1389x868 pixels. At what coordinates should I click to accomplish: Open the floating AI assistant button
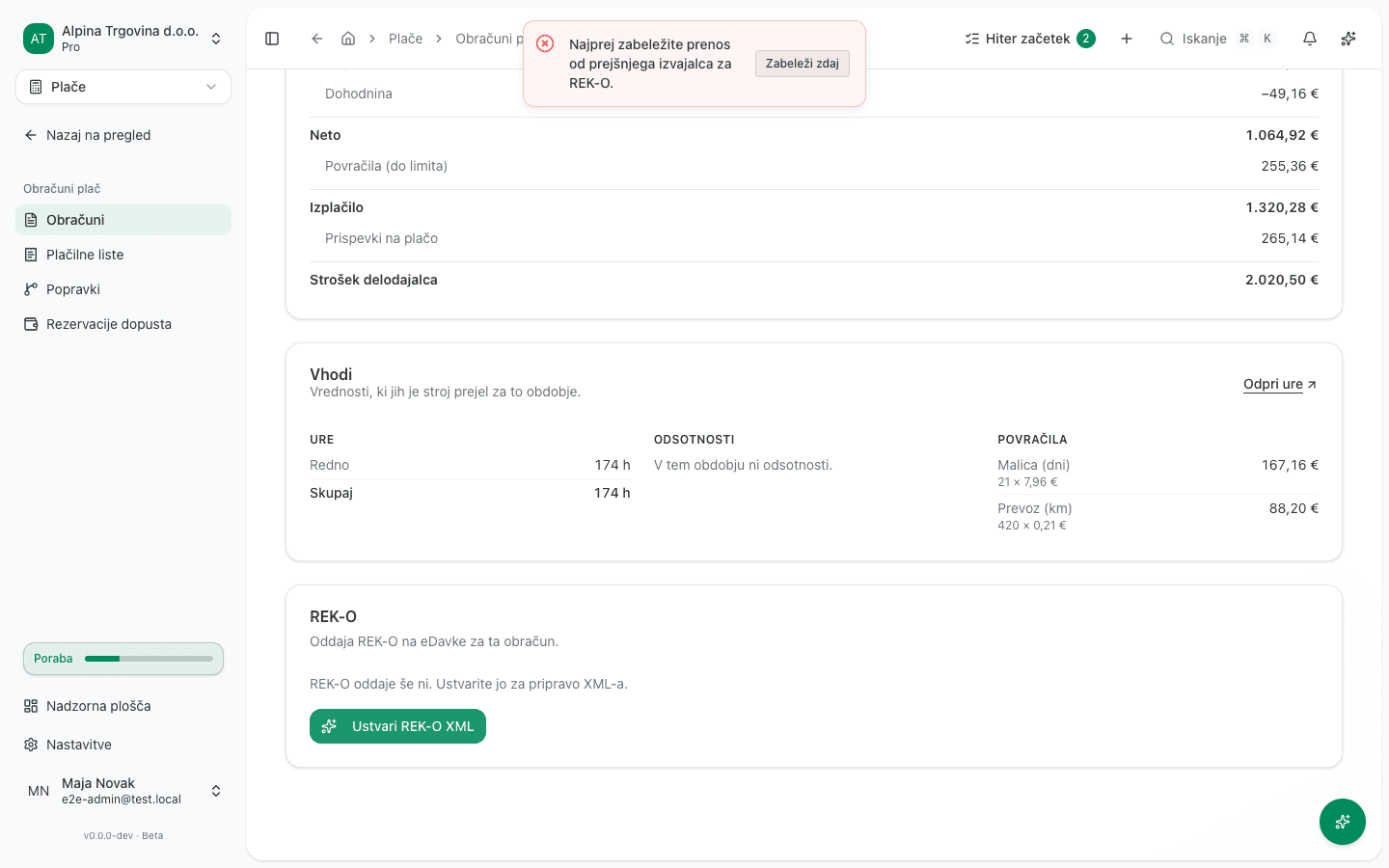click(1343, 822)
